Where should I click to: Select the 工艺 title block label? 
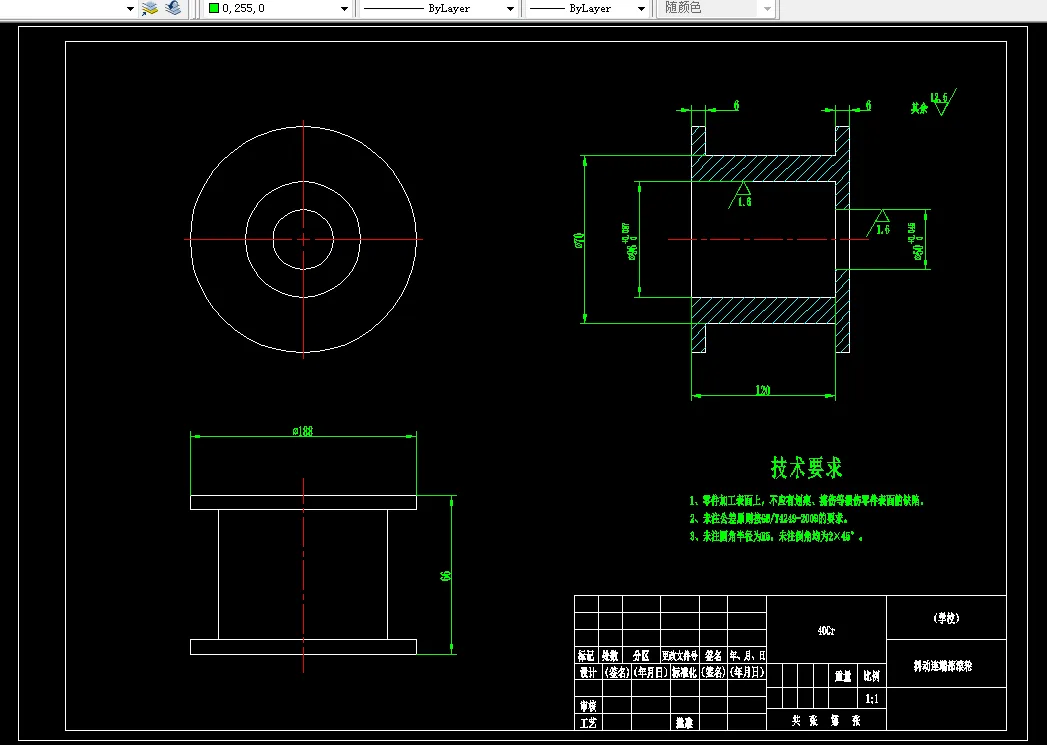588,722
